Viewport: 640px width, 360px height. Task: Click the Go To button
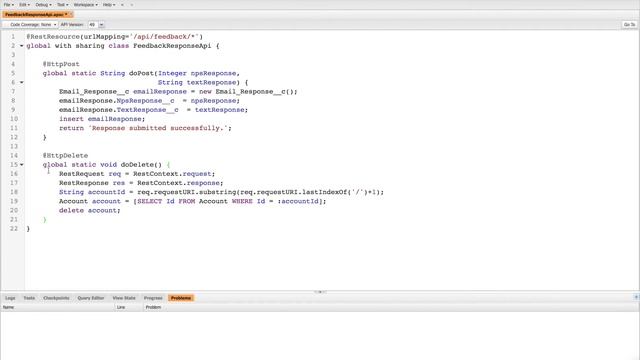pos(629,24)
